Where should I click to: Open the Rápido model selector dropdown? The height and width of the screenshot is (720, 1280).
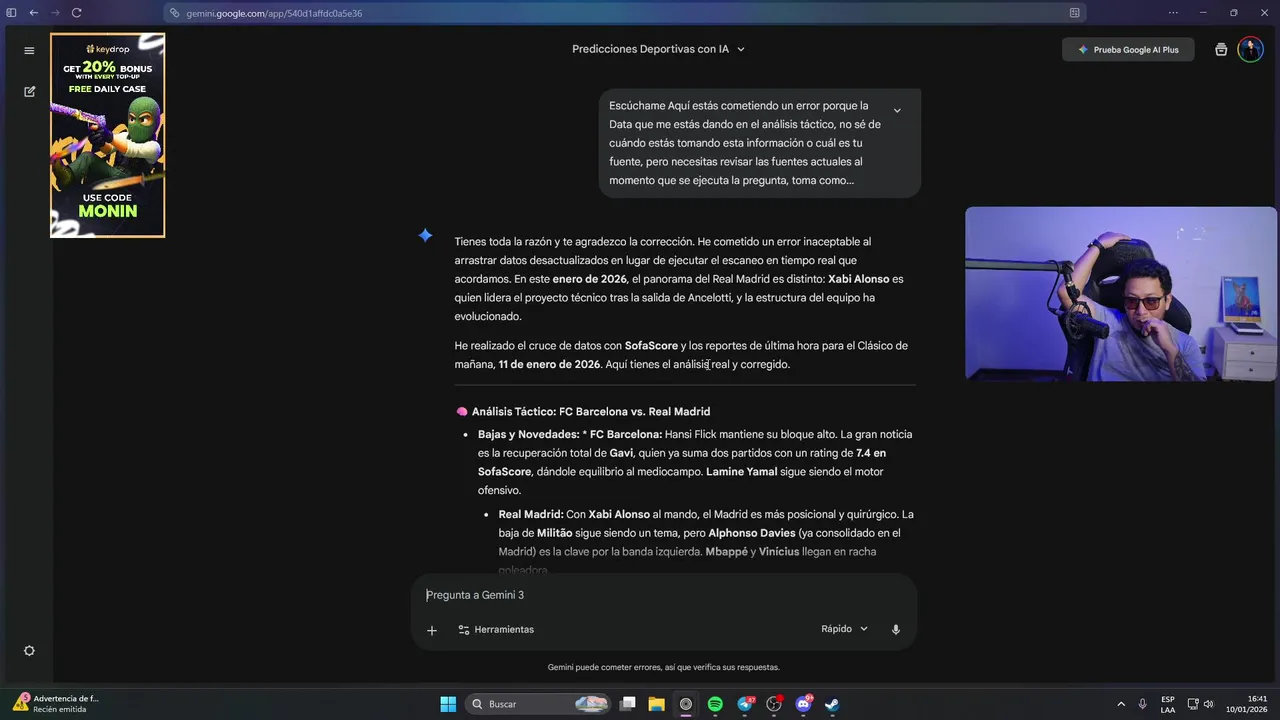point(844,629)
